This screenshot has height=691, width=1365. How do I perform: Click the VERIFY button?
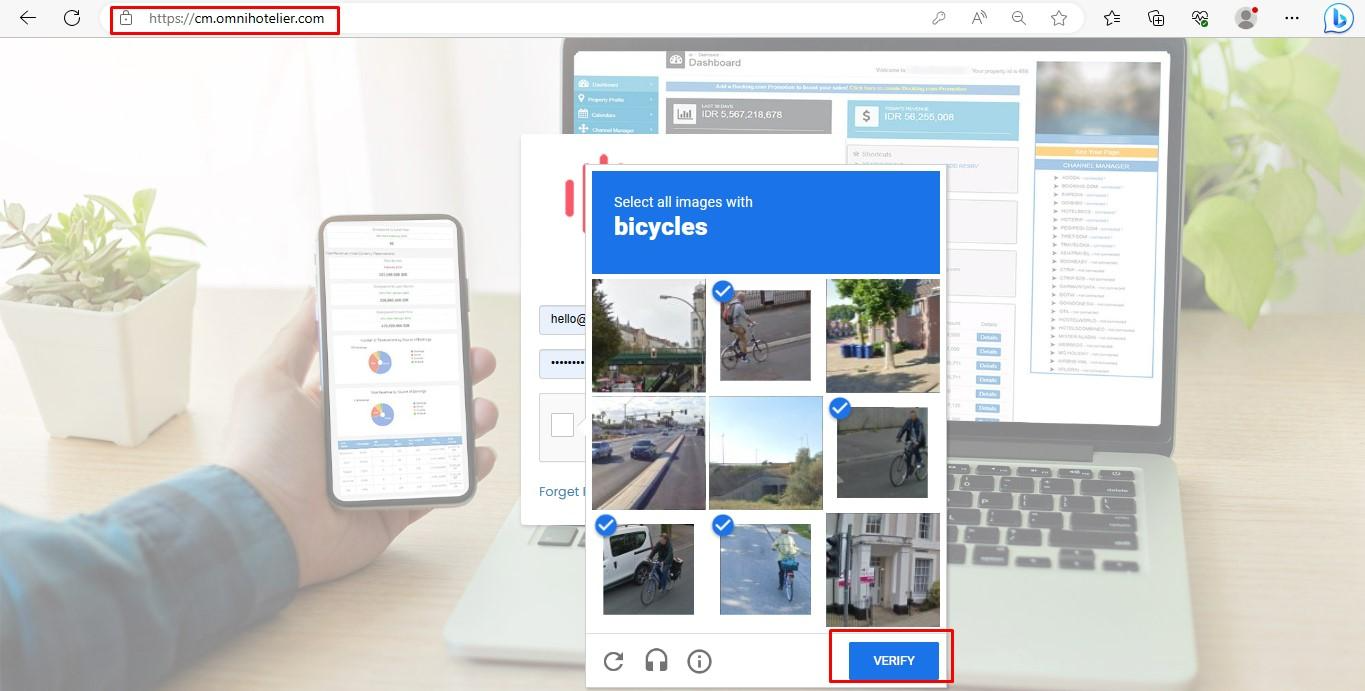(x=894, y=661)
